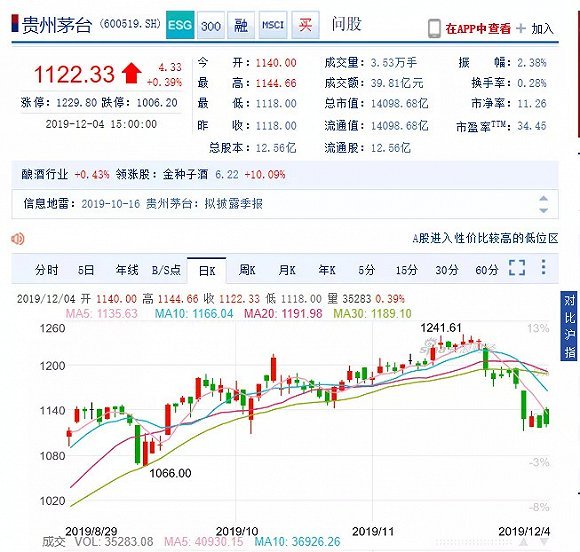
Task: Open 金种子酒 leading stock link
Action: coord(185,174)
